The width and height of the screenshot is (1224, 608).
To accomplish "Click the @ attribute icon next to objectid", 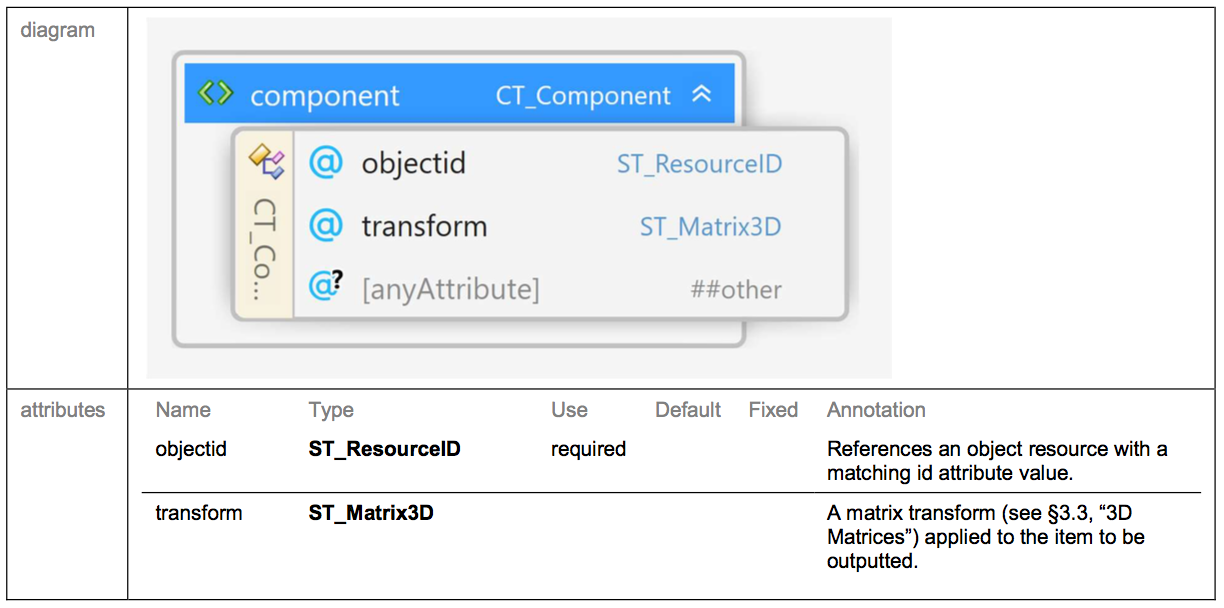I will point(326,163).
